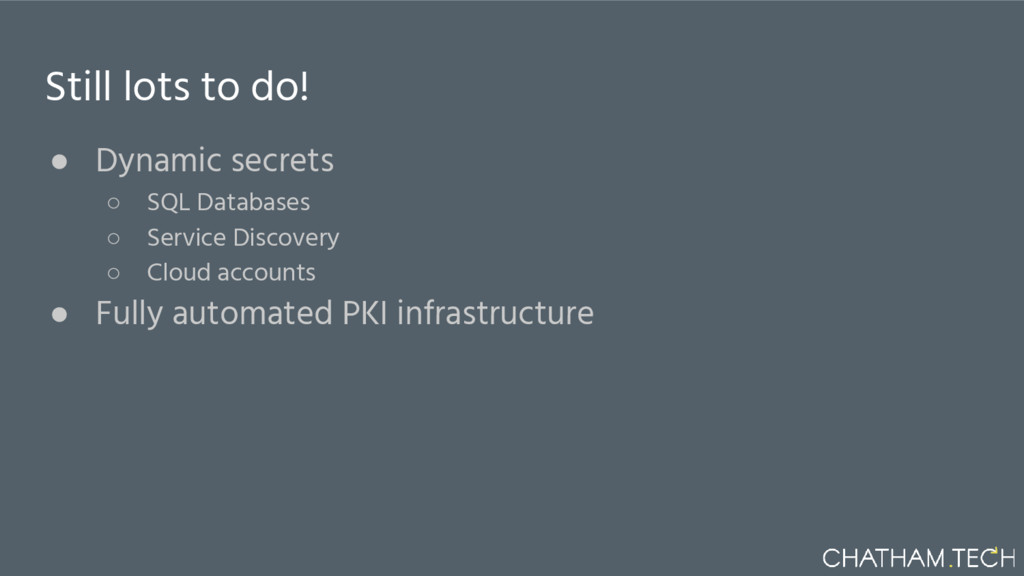The height and width of the screenshot is (576, 1024).
Task: Click the SQL Databases sub-item
Action: point(228,202)
